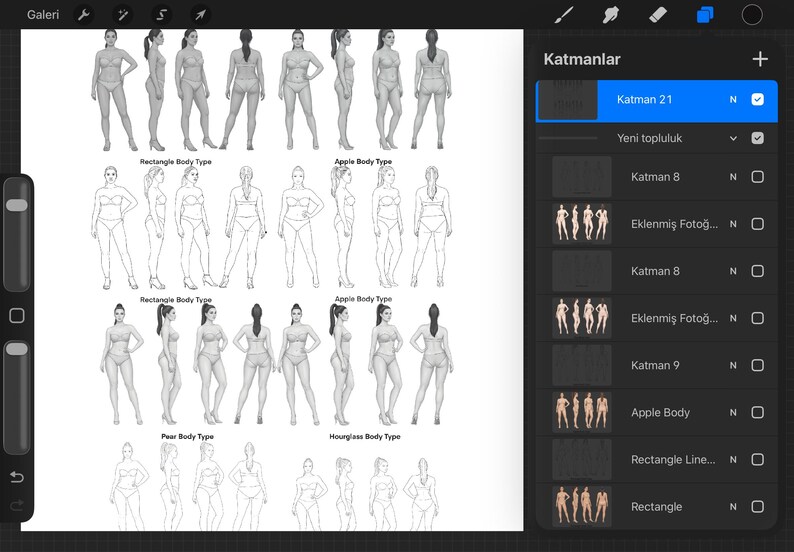Hide the Katman 21 layer
The height and width of the screenshot is (552, 794).
758,99
